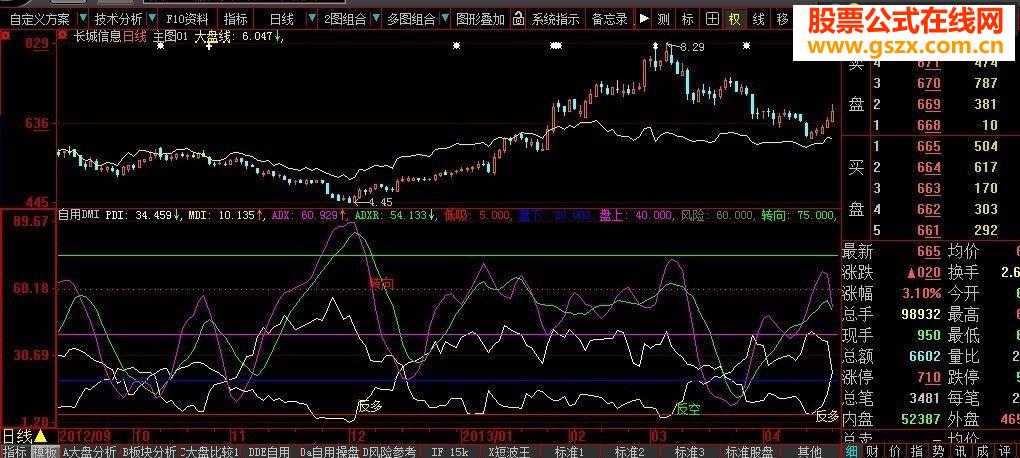
Task: Open the 指标 toolbar menu
Action: (x=235, y=19)
